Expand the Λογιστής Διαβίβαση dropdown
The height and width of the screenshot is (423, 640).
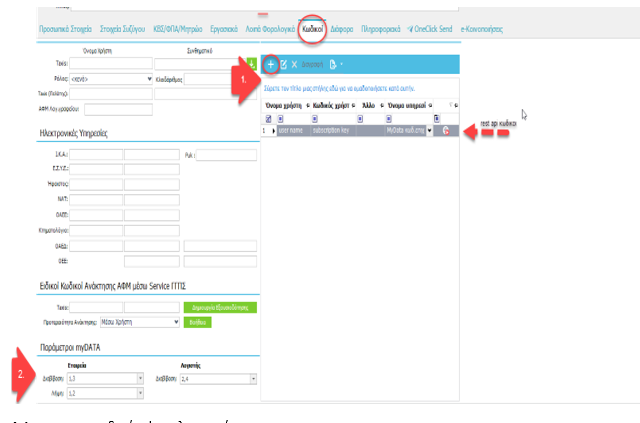pyautogui.click(x=253, y=378)
